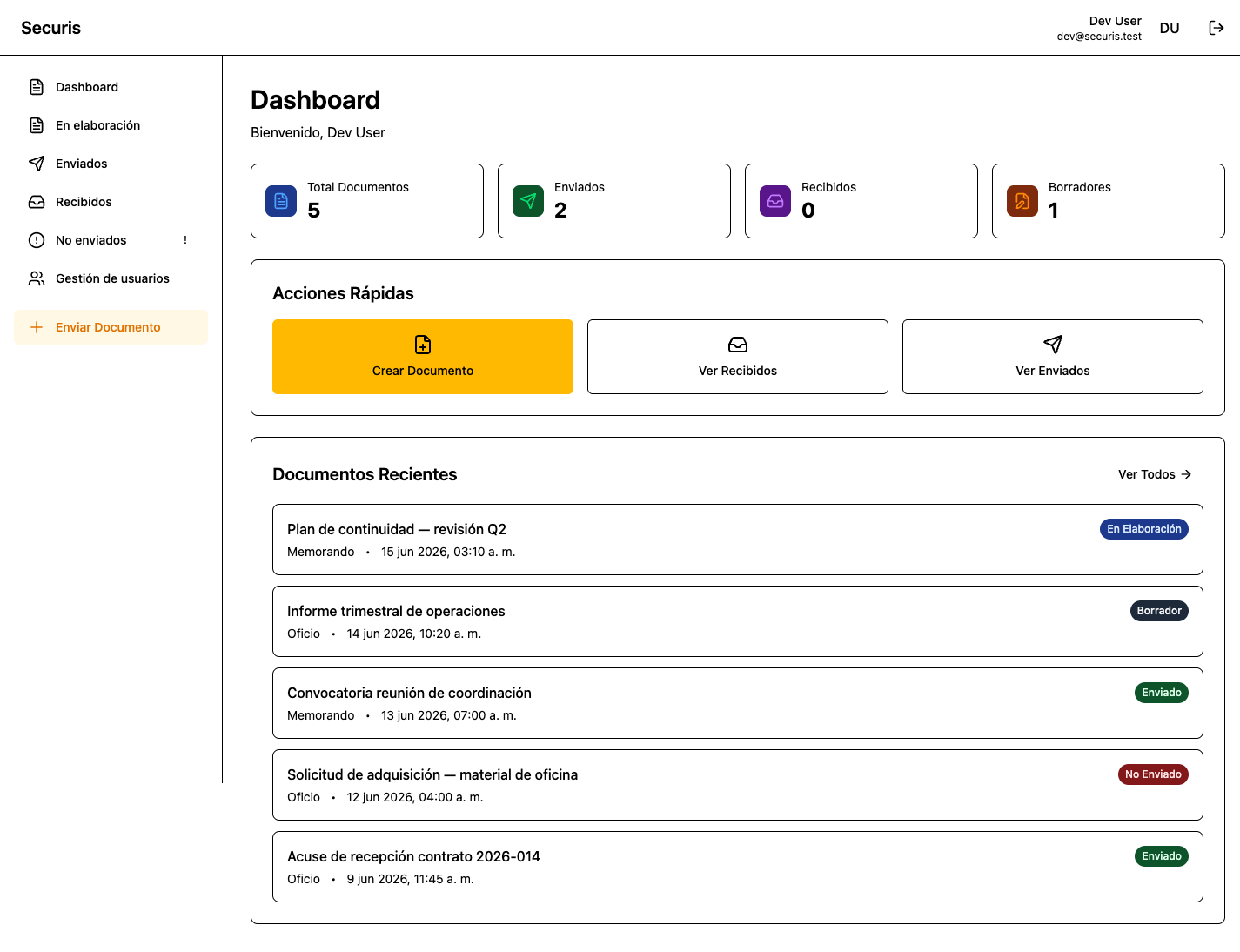Open Solicitud de adquisición — material de oficina
This screenshot has height=952, width=1240.
738,785
